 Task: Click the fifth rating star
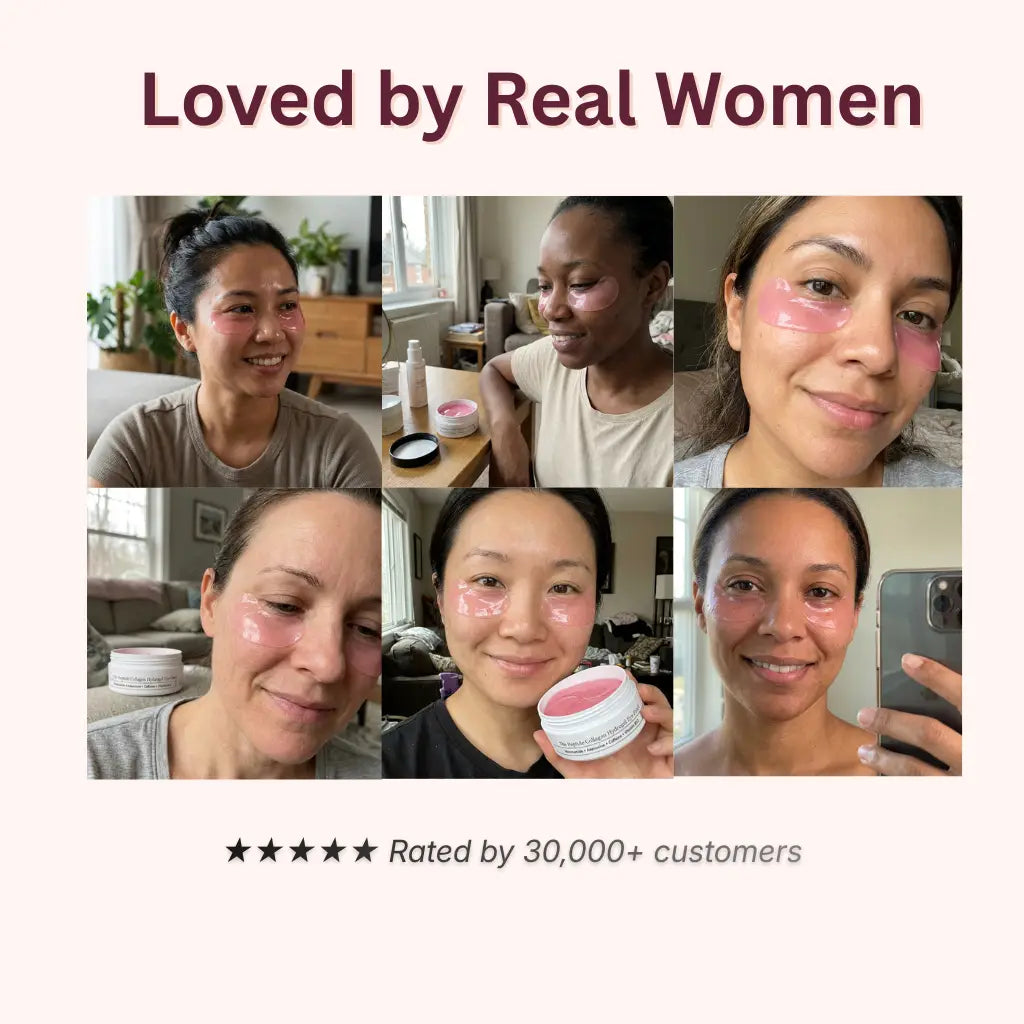point(365,850)
